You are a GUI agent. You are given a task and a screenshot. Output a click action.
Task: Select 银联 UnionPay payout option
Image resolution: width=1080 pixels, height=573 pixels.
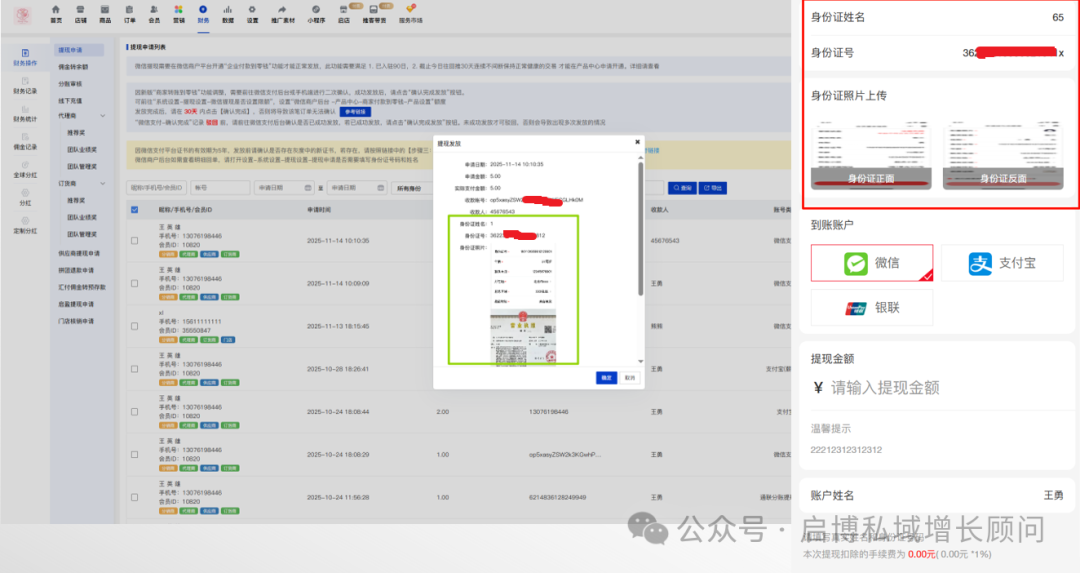(x=871, y=310)
